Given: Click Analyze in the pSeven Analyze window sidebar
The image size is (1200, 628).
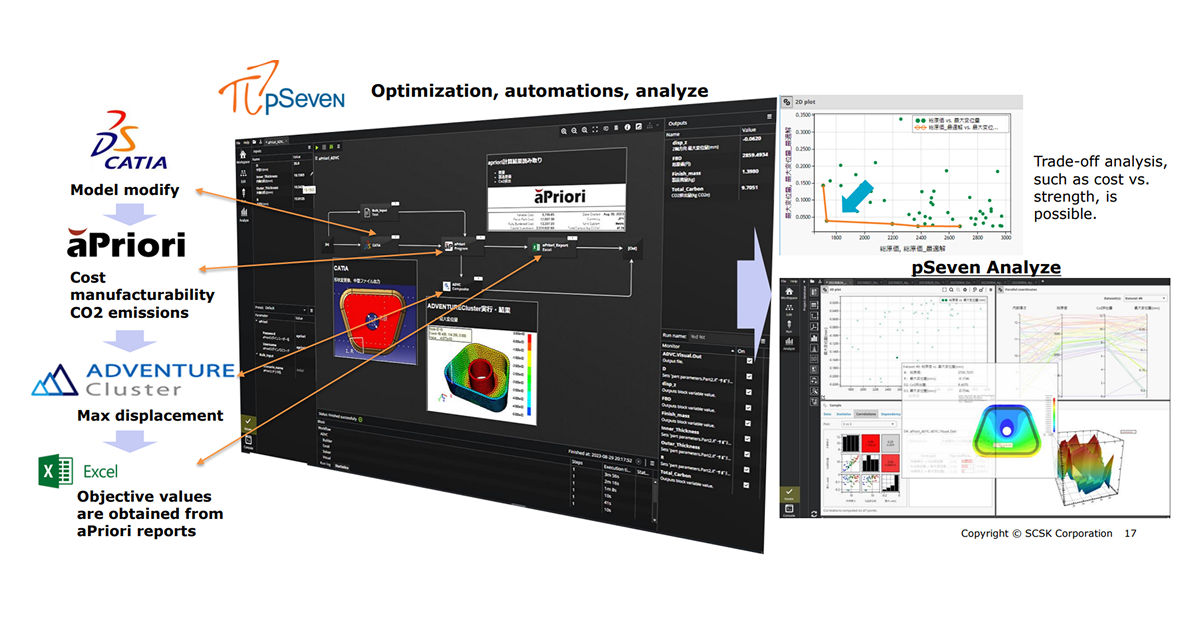Looking at the screenshot, I should pyautogui.click(x=789, y=345).
